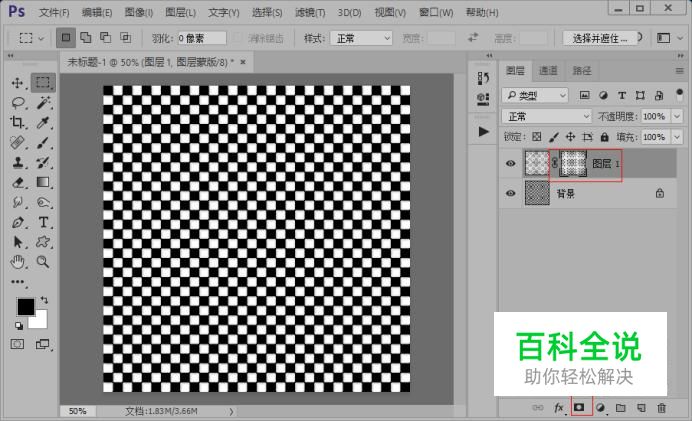This screenshot has width=692, height=421.
Task: Select the Horizontal Type tool
Action: pyautogui.click(x=43, y=222)
